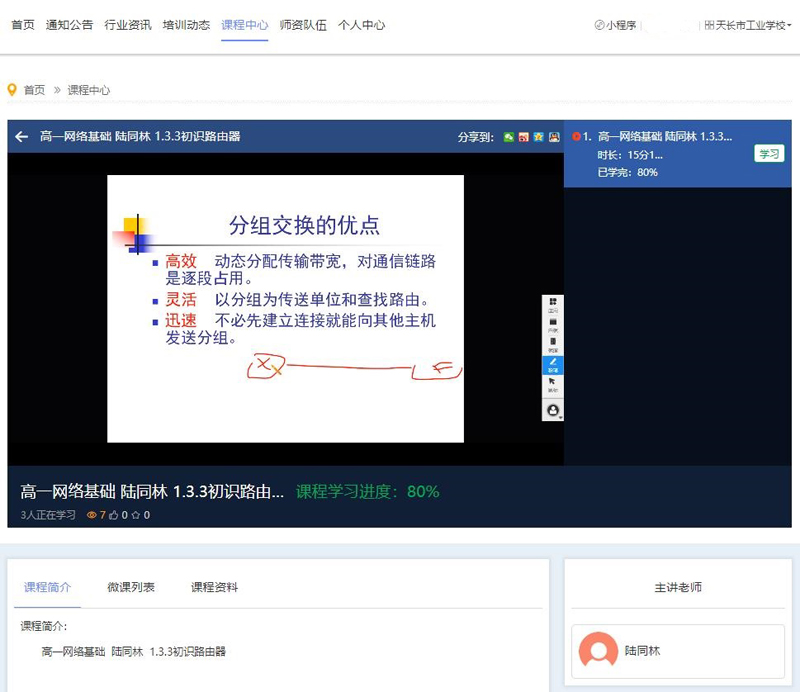This screenshot has width=800, height=692.
Task: Click the grid icon atop the video toolbar
Action: click(553, 303)
